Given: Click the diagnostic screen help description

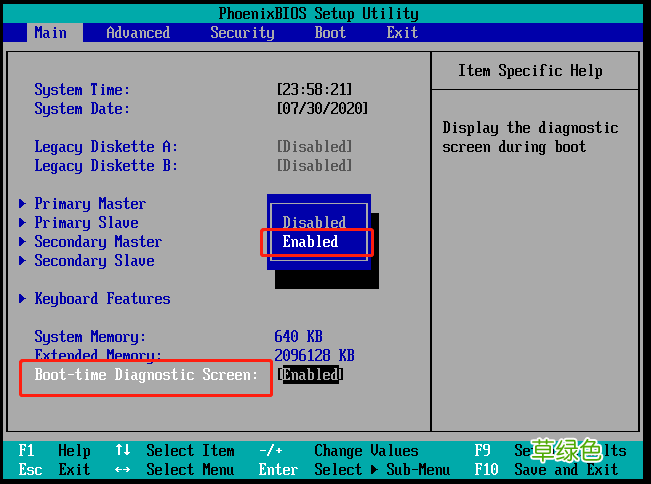Looking at the screenshot, I should 530,137.
